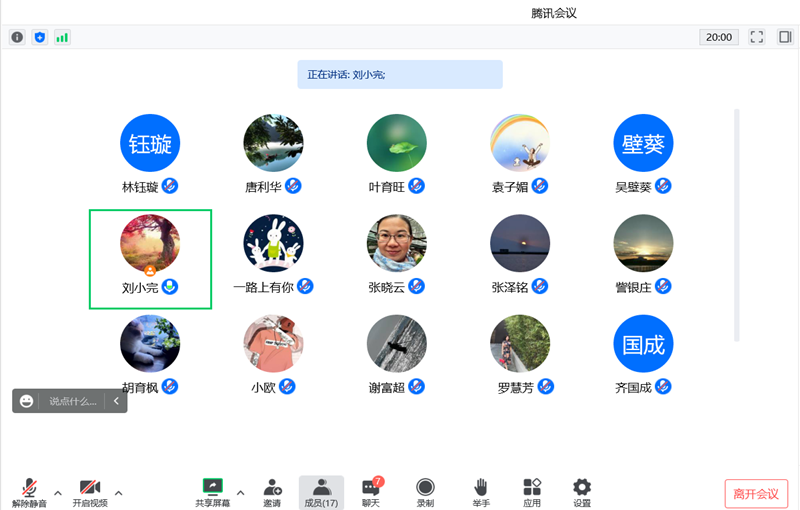Click muted mic icon beside 叶育旺
This screenshot has height=510, width=800.
[416, 186]
